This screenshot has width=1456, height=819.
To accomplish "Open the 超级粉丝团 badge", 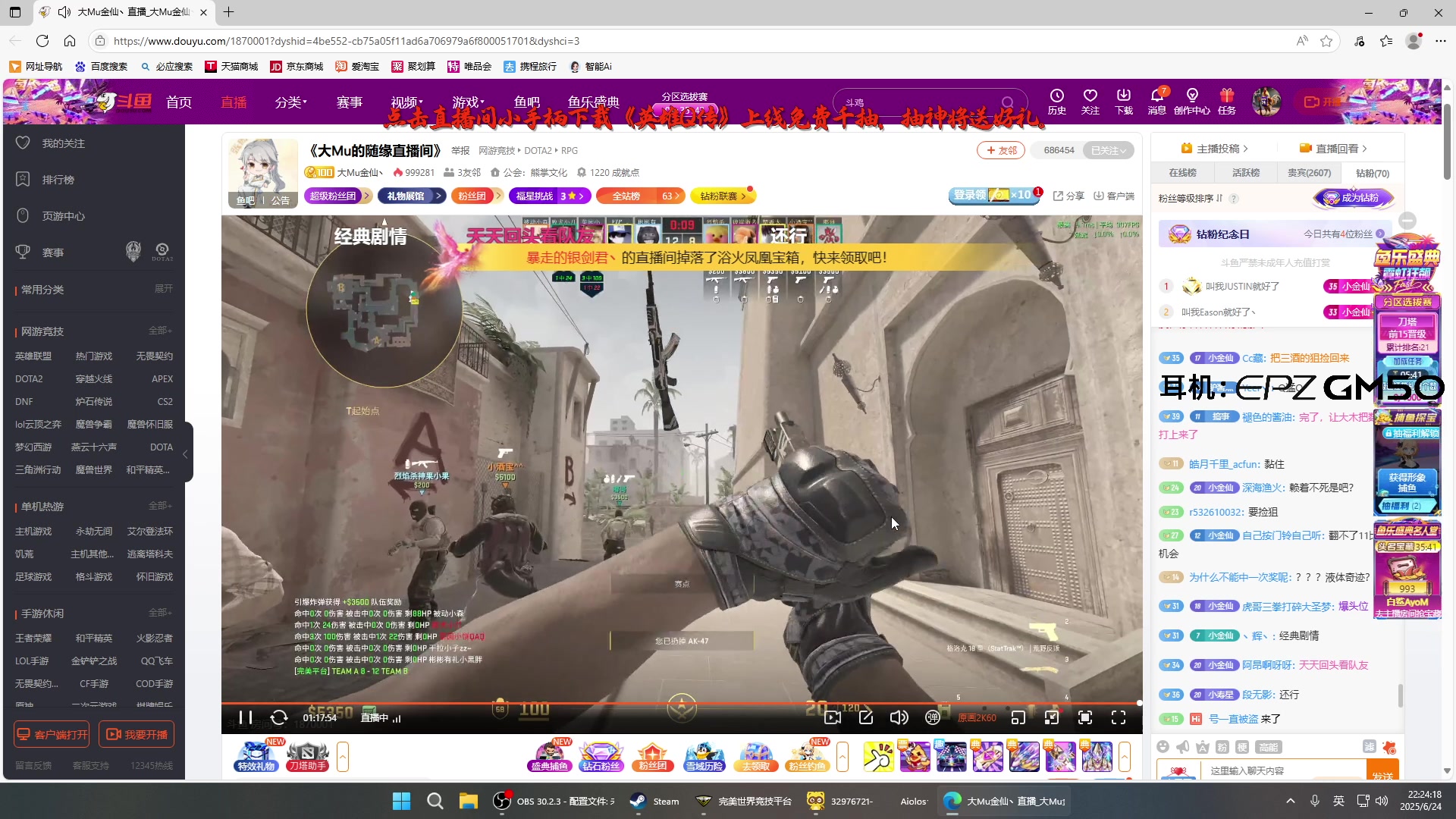I will [337, 196].
